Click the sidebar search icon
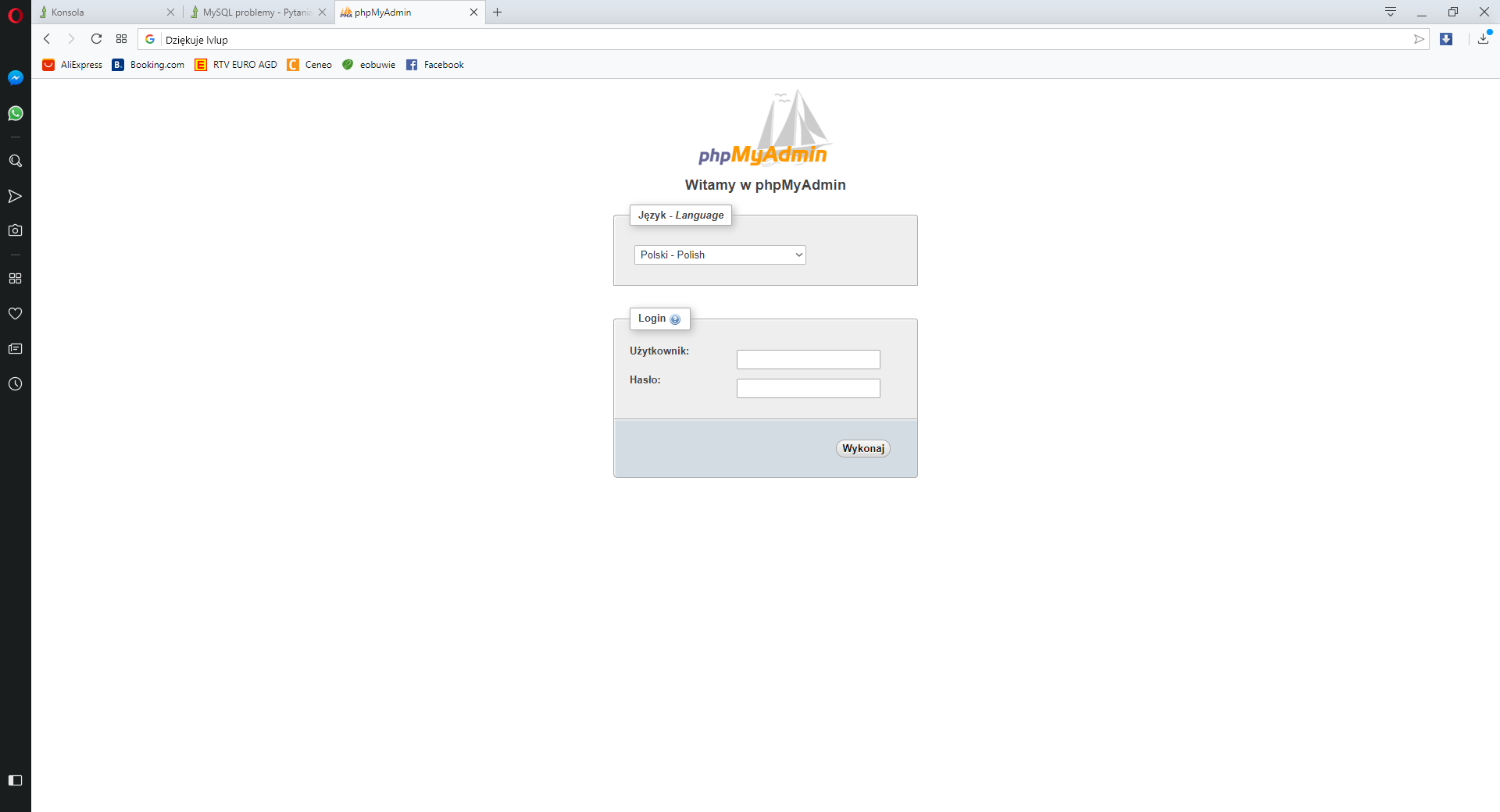Viewport: 1500px width, 812px height. coord(15,161)
